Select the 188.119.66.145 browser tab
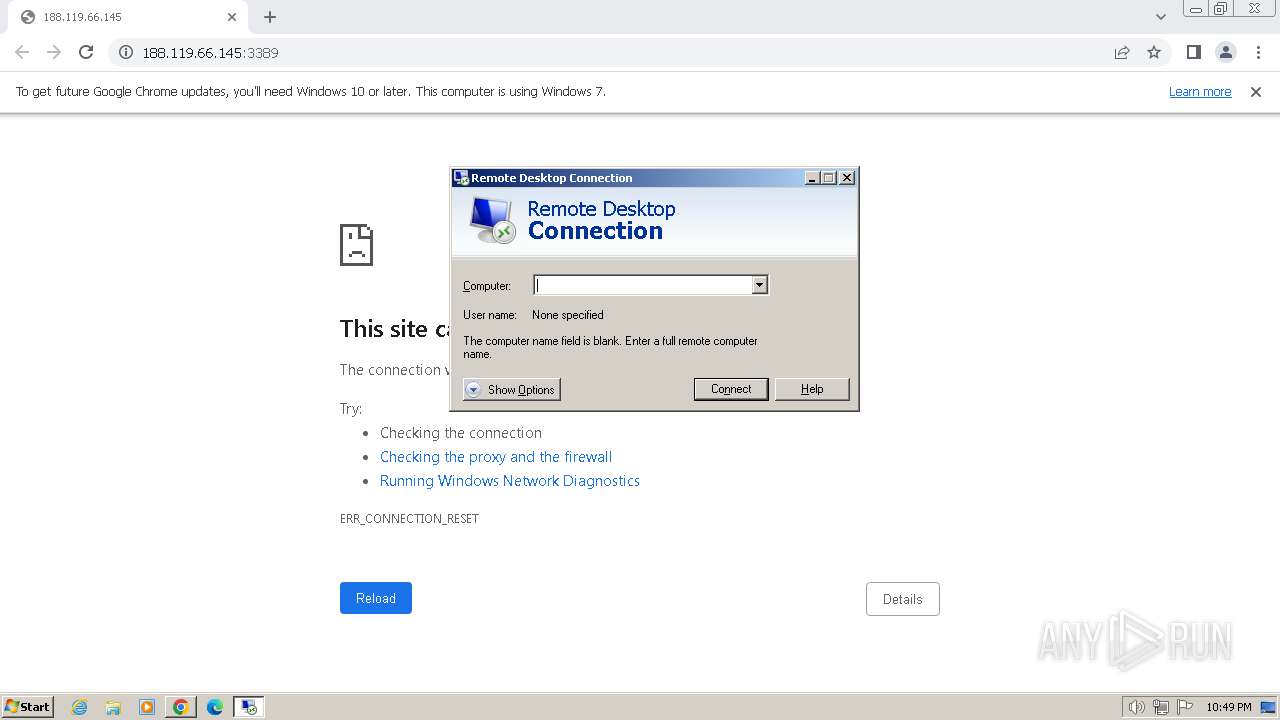1280x720 pixels. pos(128,17)
